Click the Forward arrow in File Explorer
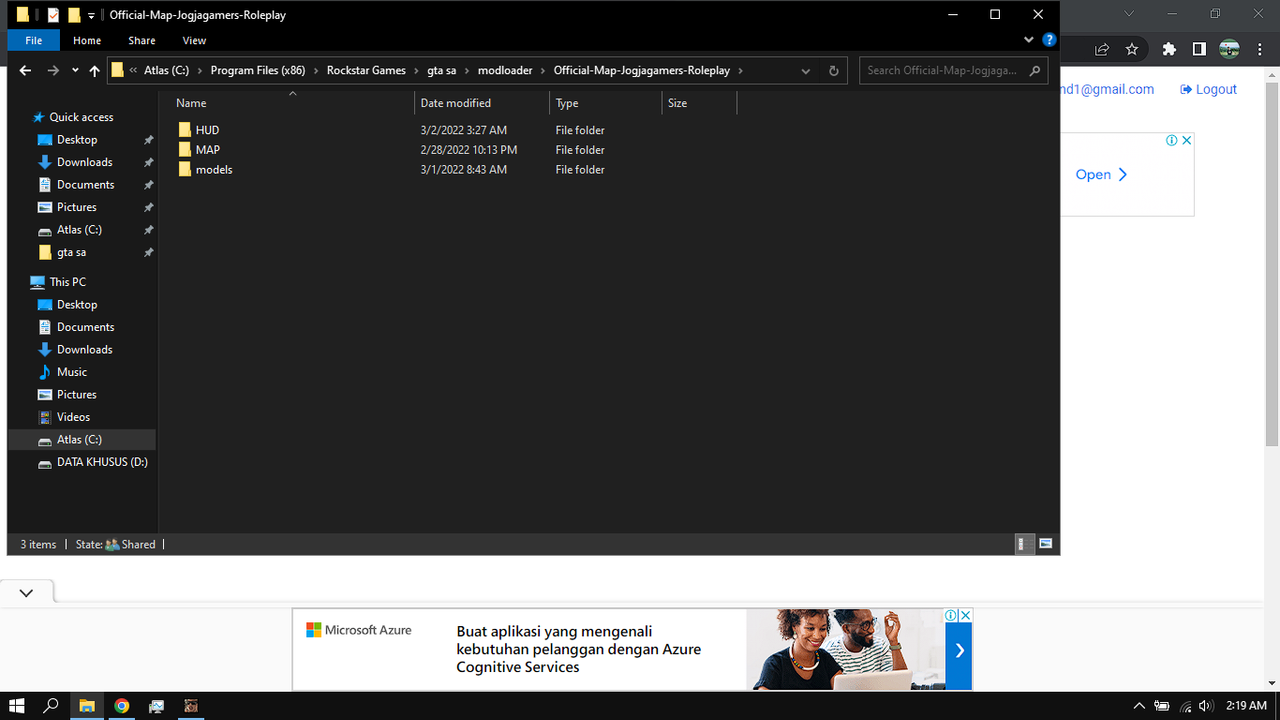 tap(53, 71)
